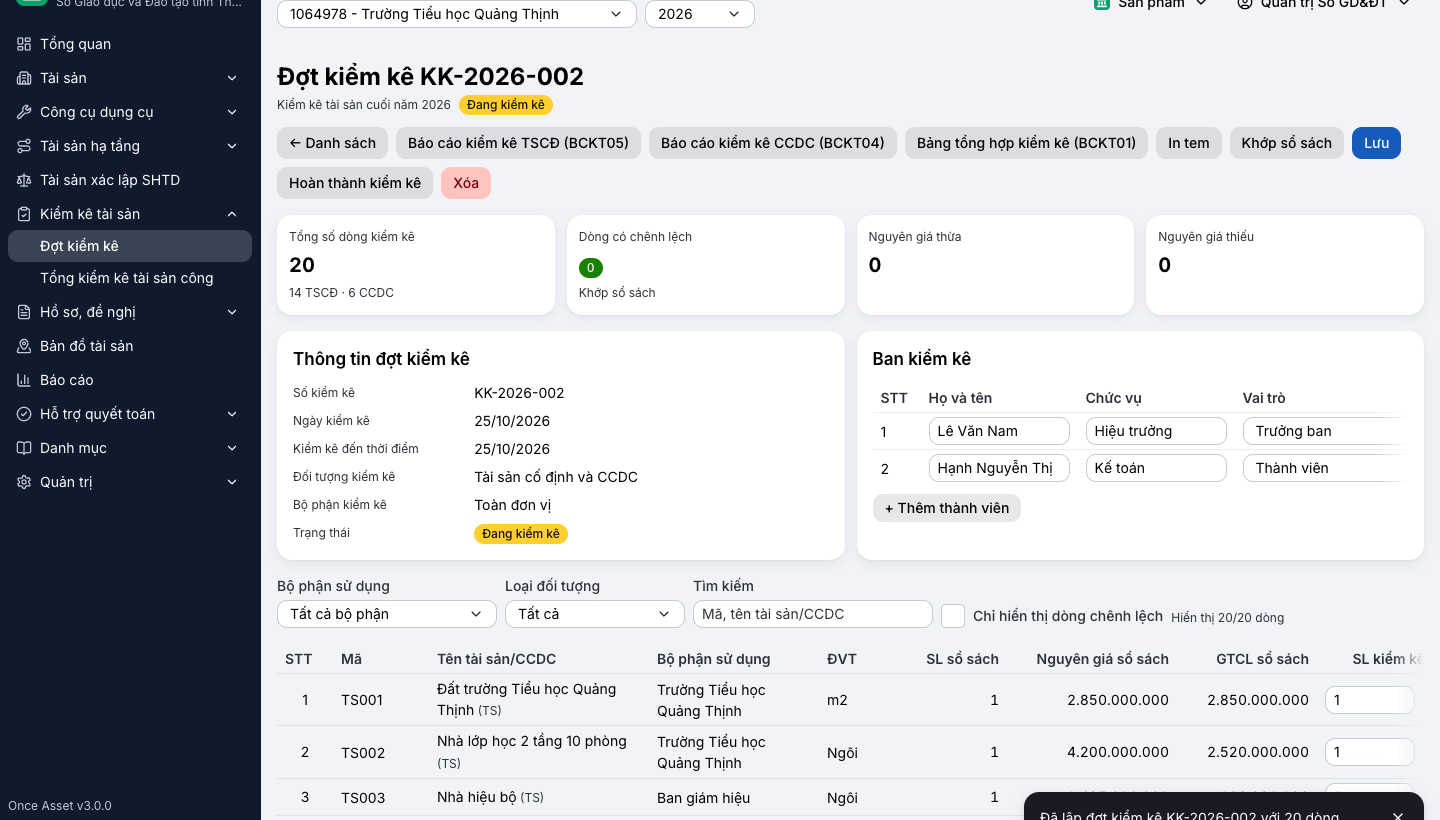Viewport: 1440px width, 820px height.
Task: Click the Mã, tên tài sản/CCDC search field
Action: tap(813, 614)
